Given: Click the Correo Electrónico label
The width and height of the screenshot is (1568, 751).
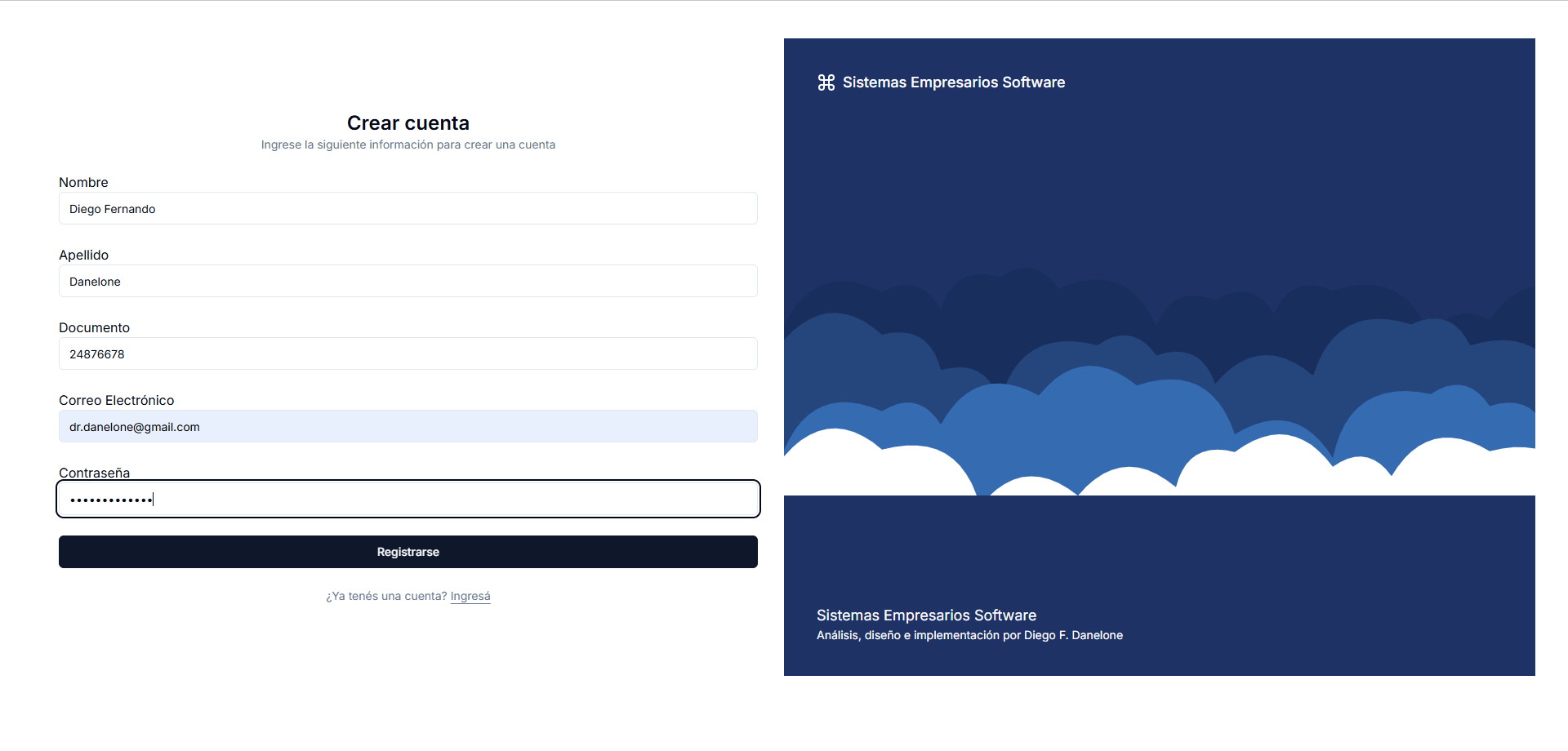Looking at the screenshot, I should [116, 401].
